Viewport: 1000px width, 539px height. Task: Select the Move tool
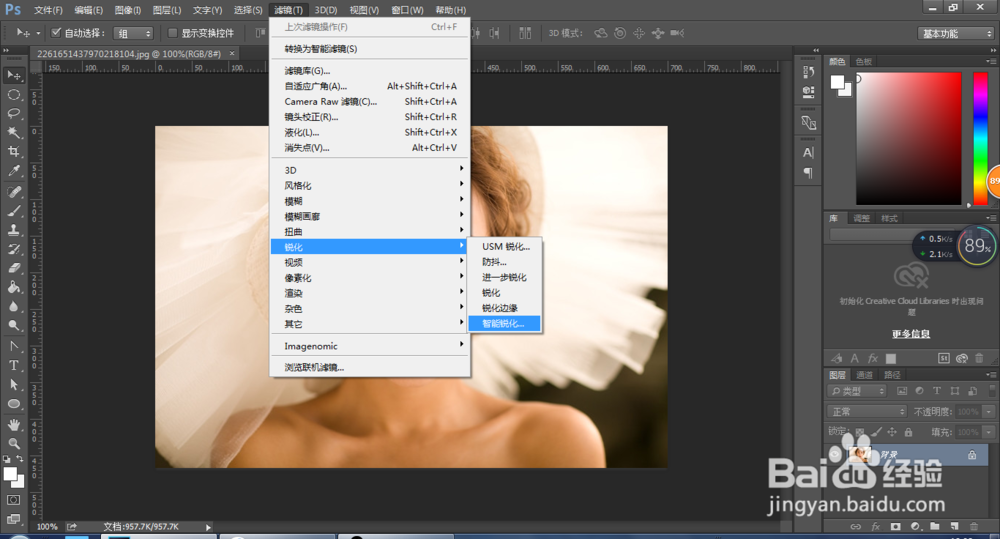13,75
